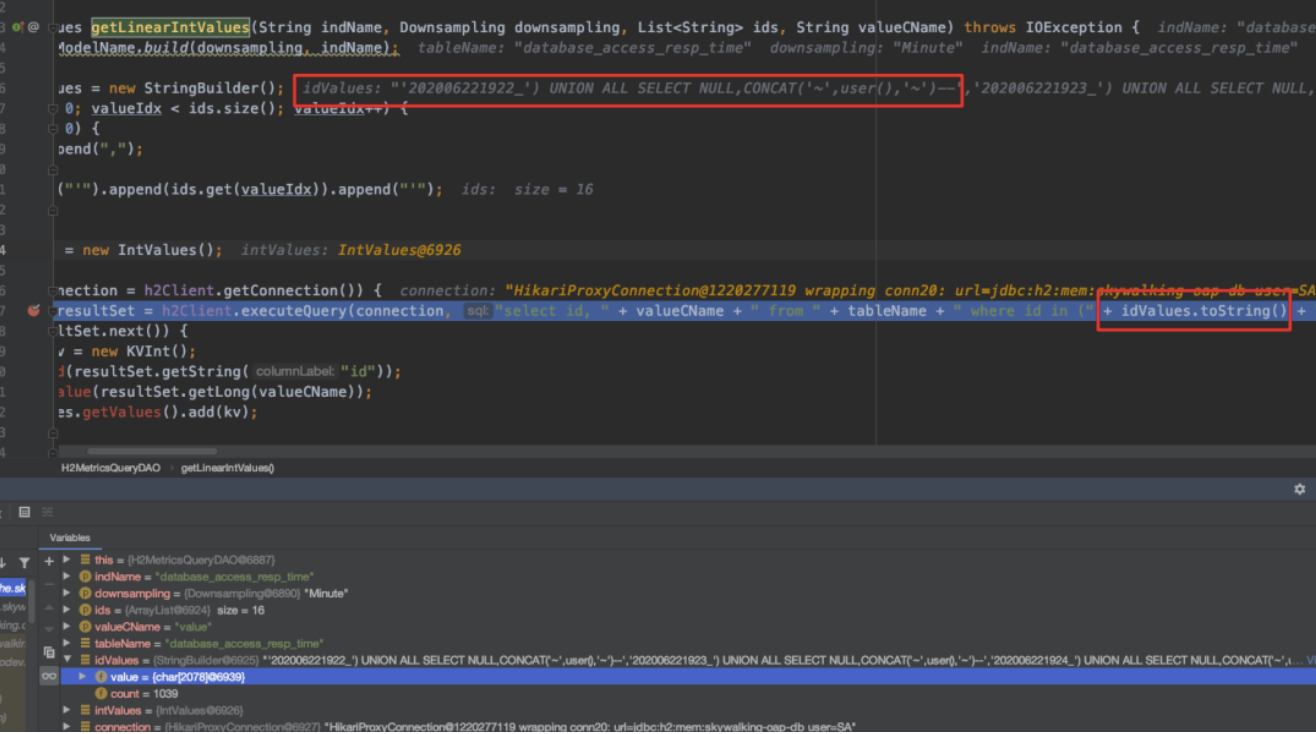Open debugger settings gear icon

(1299, 489)
